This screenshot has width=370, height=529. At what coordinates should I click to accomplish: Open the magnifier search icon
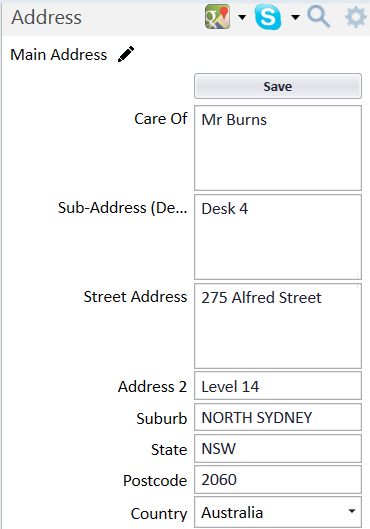pos(319,17)
